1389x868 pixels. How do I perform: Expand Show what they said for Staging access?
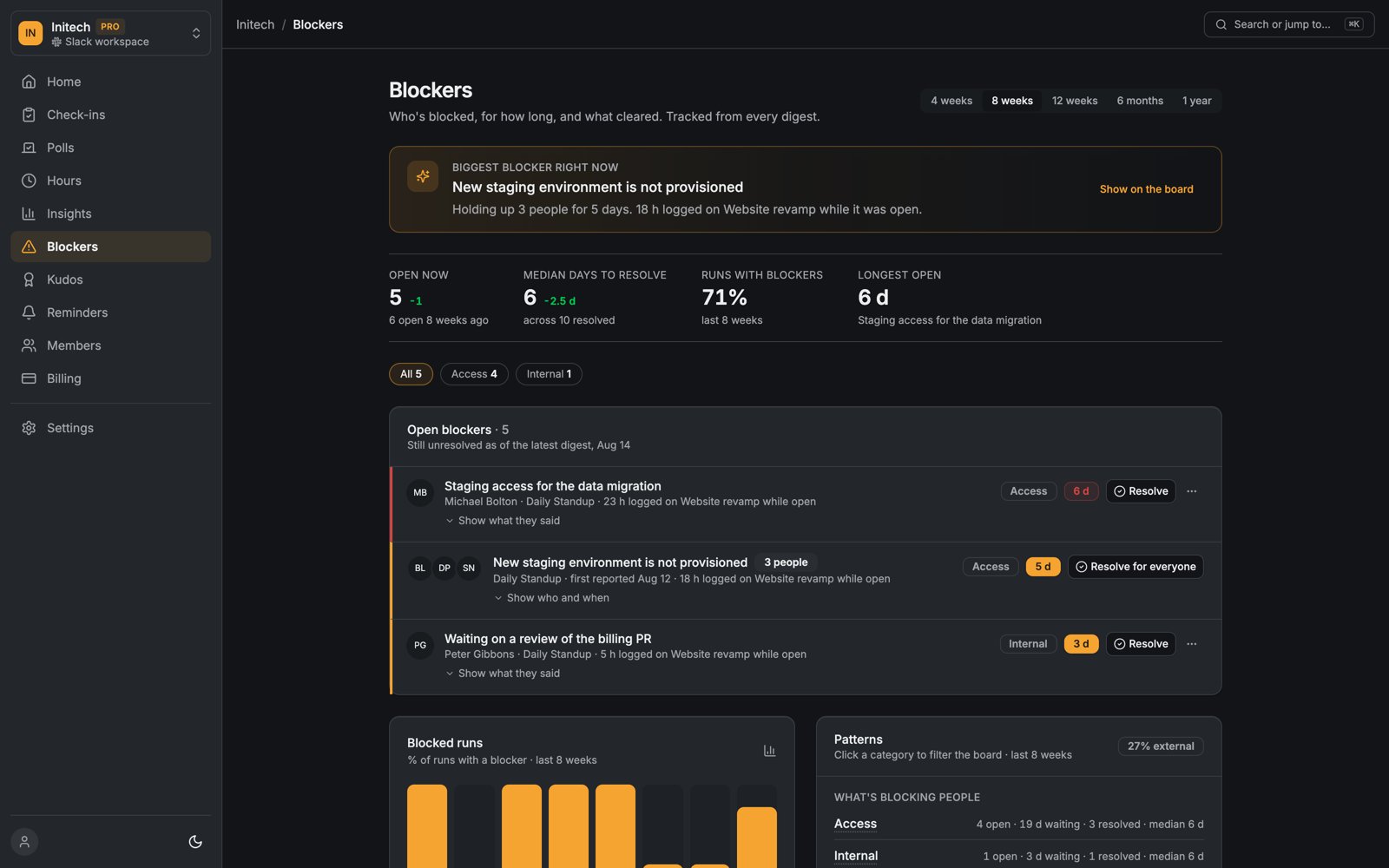[503, 521]
